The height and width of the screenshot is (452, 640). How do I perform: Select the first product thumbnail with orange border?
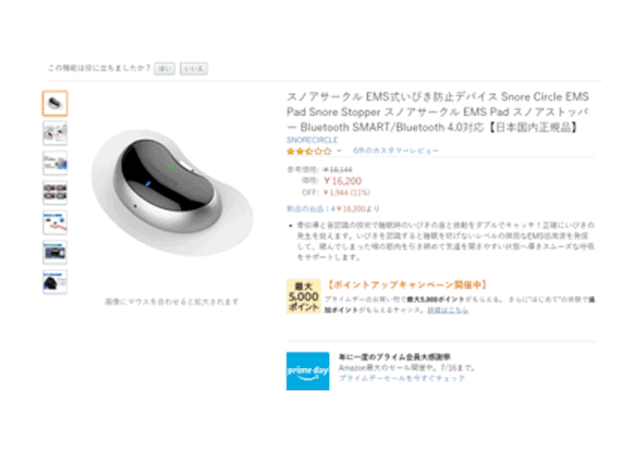(55, 104)
